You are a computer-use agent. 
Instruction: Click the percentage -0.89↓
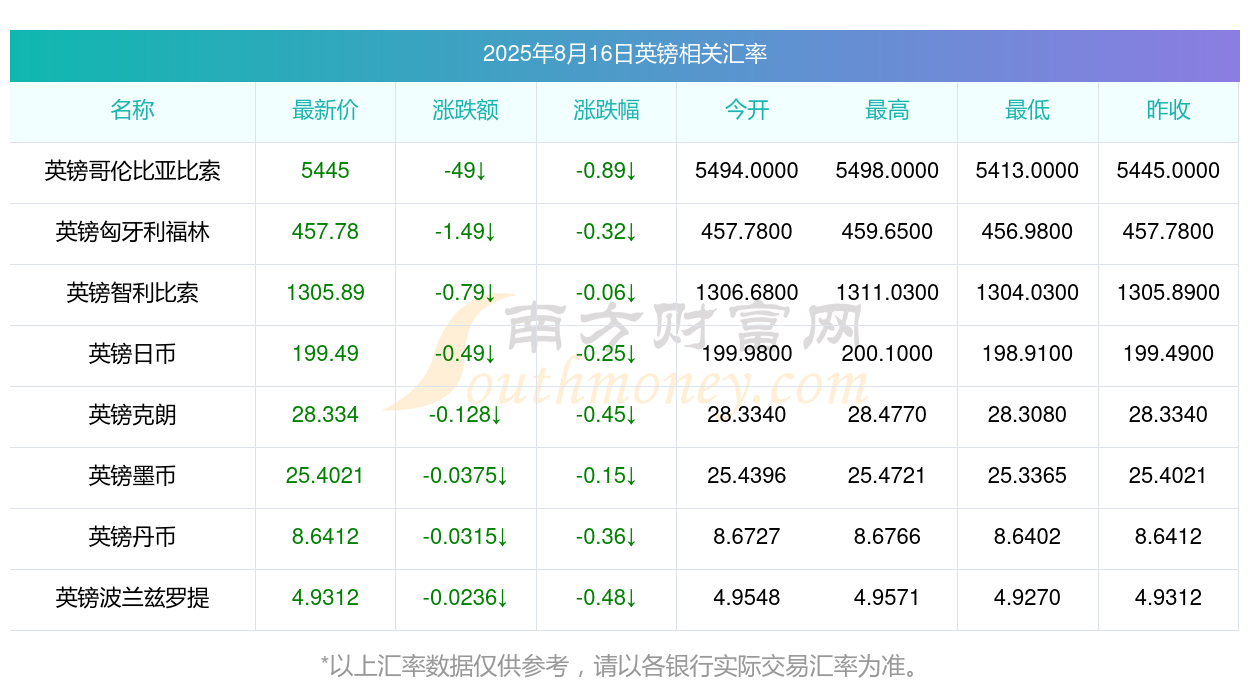606,171
